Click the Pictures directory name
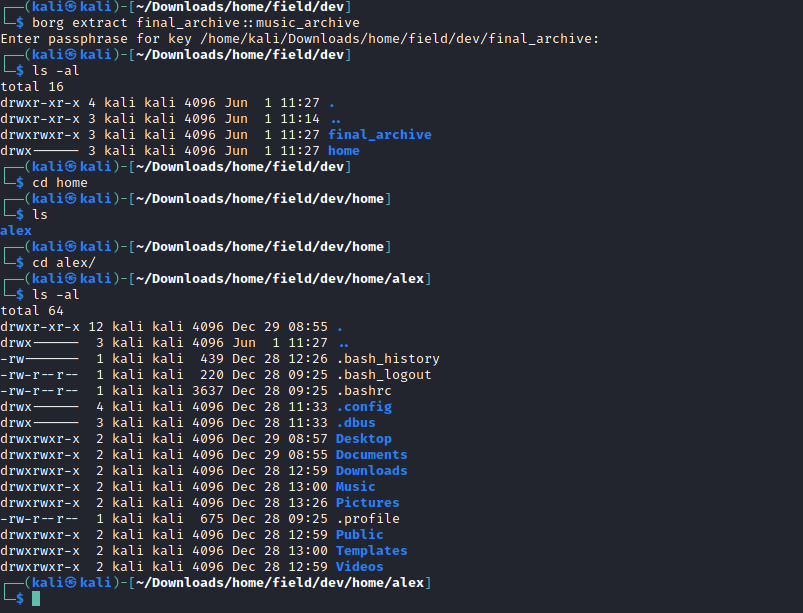Image resolution: width=803 pixels, height=613 pixels. (367, 503)
